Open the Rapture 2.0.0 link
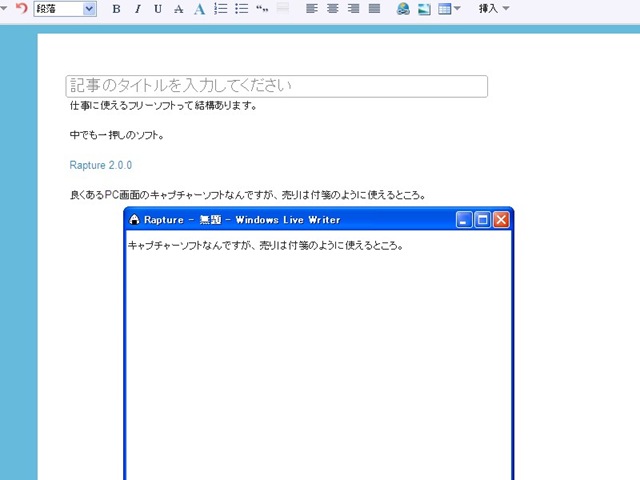The image size is (640, 480). click(101, 165)
